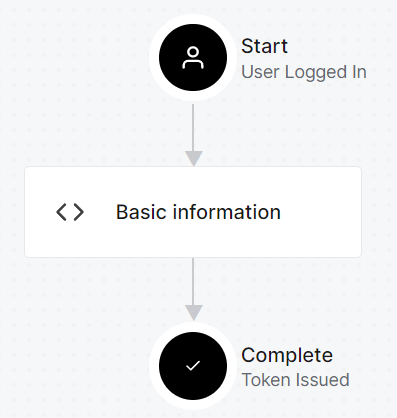The width and height of the screenshot is (397, 418).
Task: Click the checkmark icon in Complete node
Action: 193,366
